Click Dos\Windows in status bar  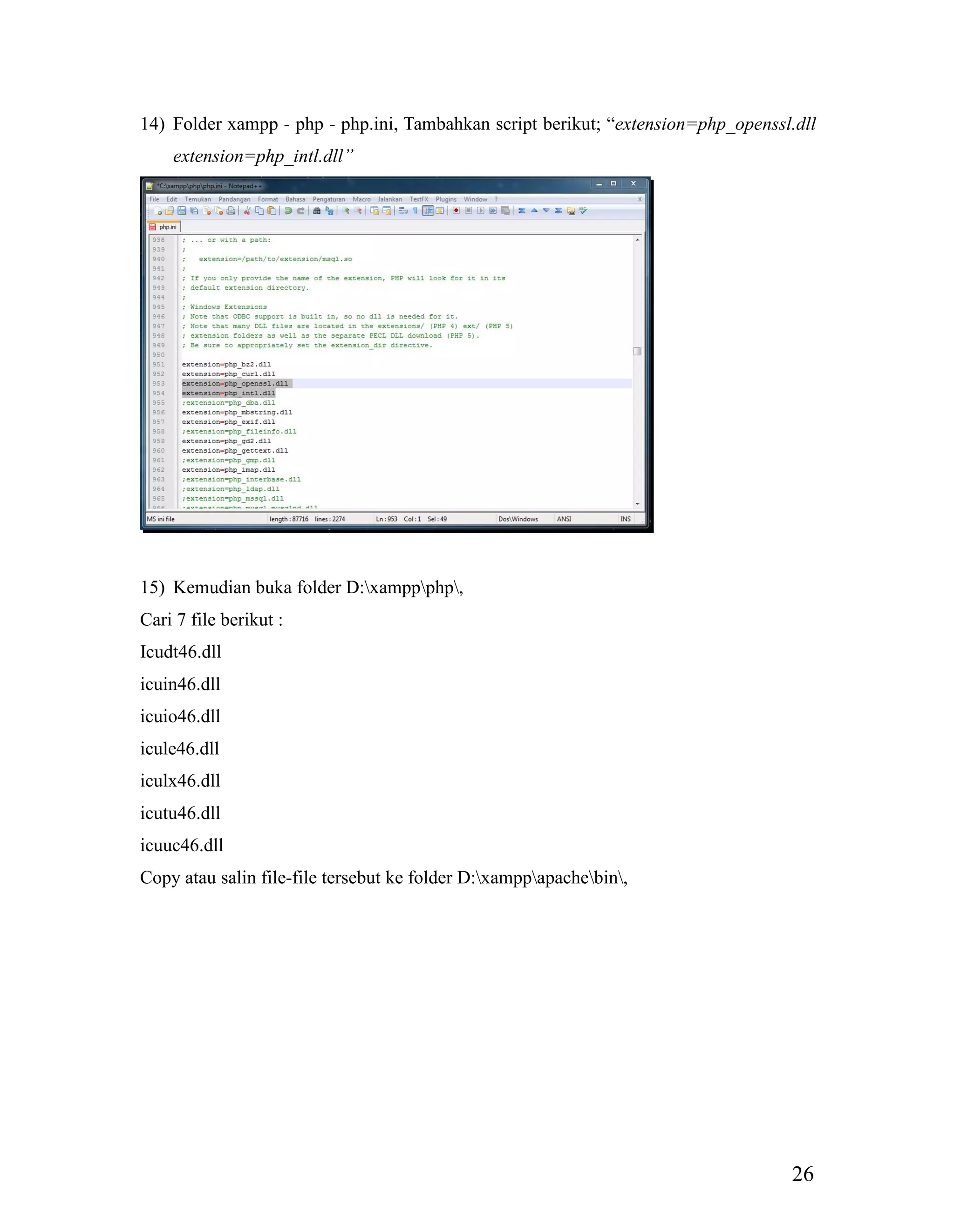click(518, 519)
